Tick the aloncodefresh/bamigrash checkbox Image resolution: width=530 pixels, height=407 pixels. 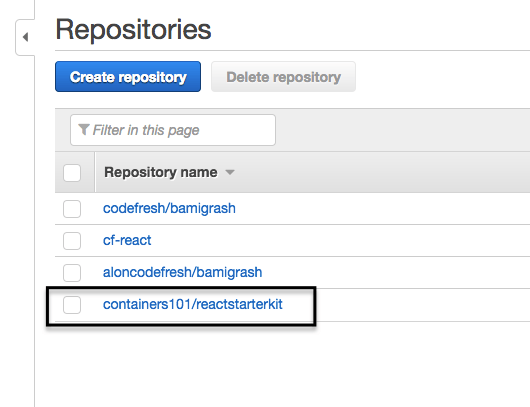72,273
